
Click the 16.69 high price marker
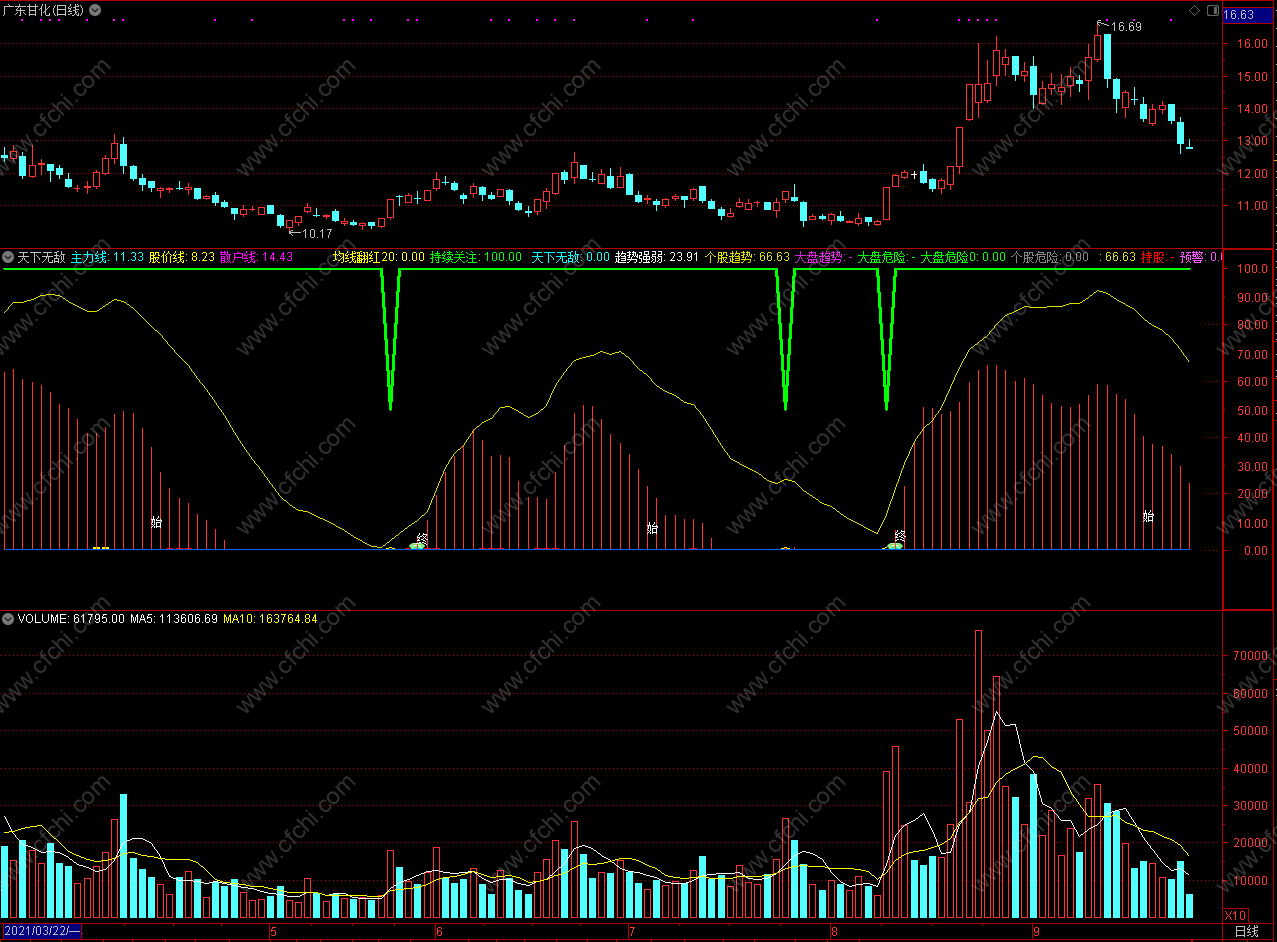click(1127, 27)
